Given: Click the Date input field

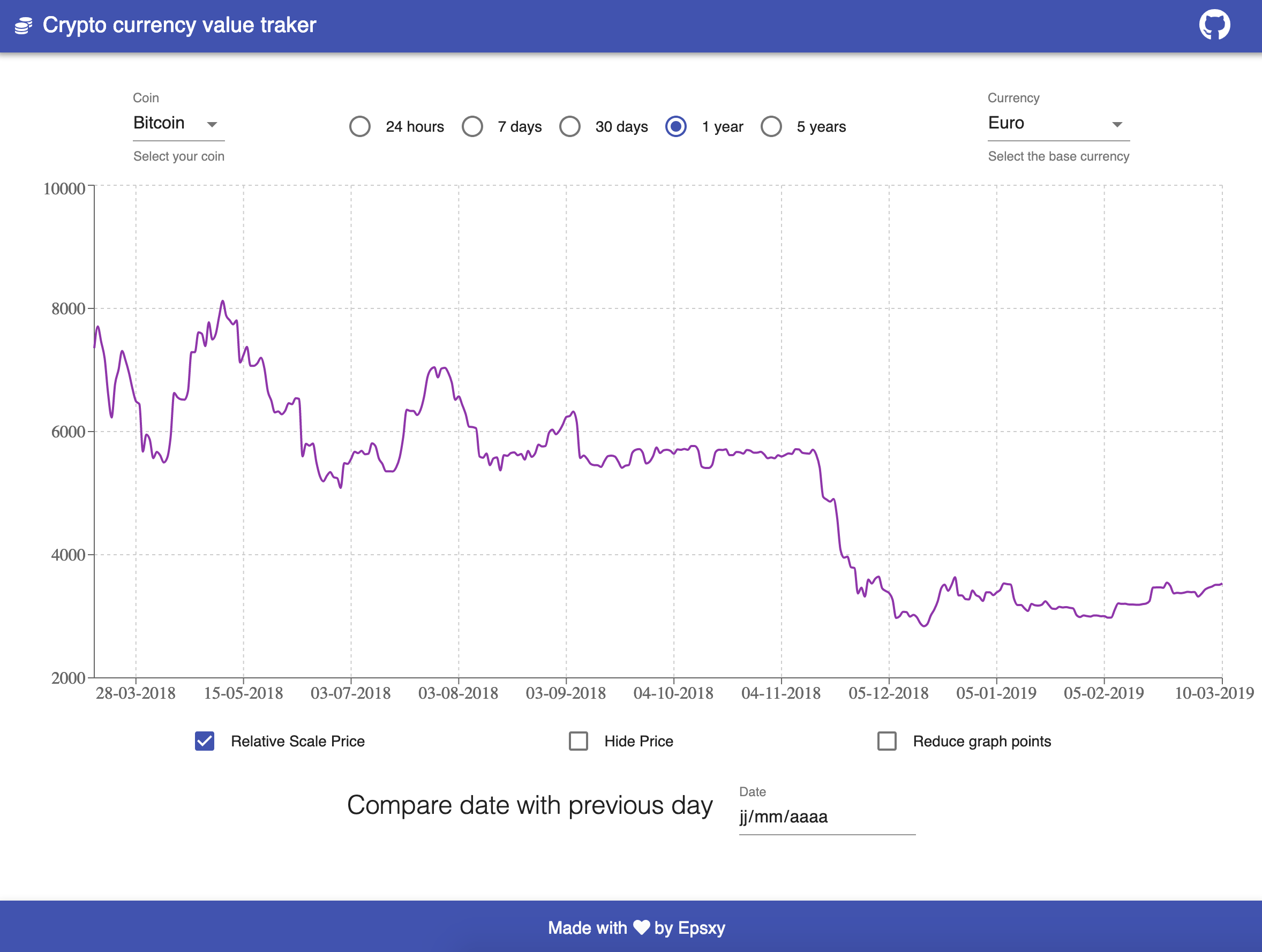Looking at the screenshot, I should 827,817.
